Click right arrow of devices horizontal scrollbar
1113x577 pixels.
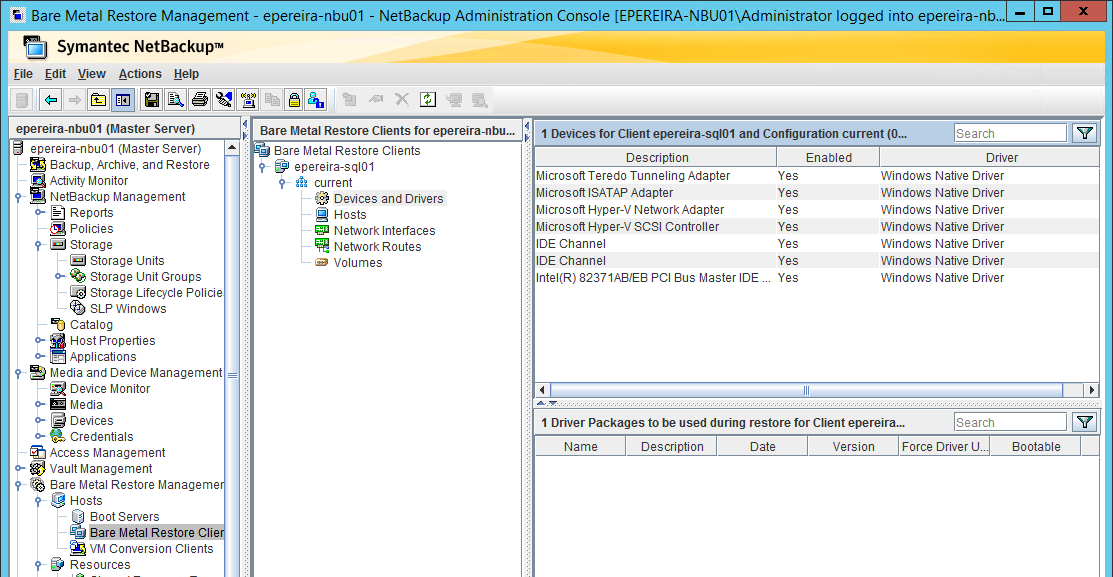[1092, 390]
